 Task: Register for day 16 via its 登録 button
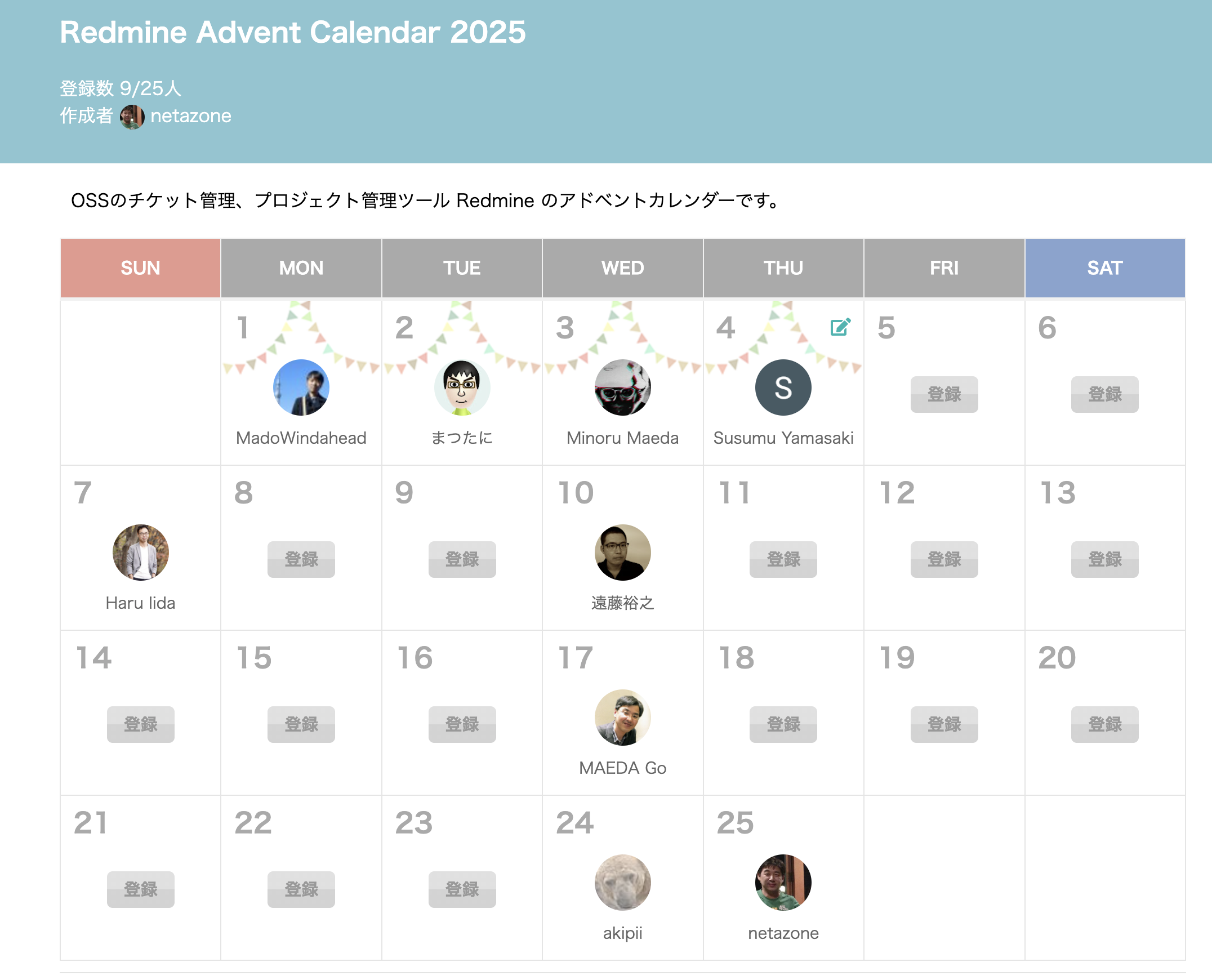(x=462, y=724)
